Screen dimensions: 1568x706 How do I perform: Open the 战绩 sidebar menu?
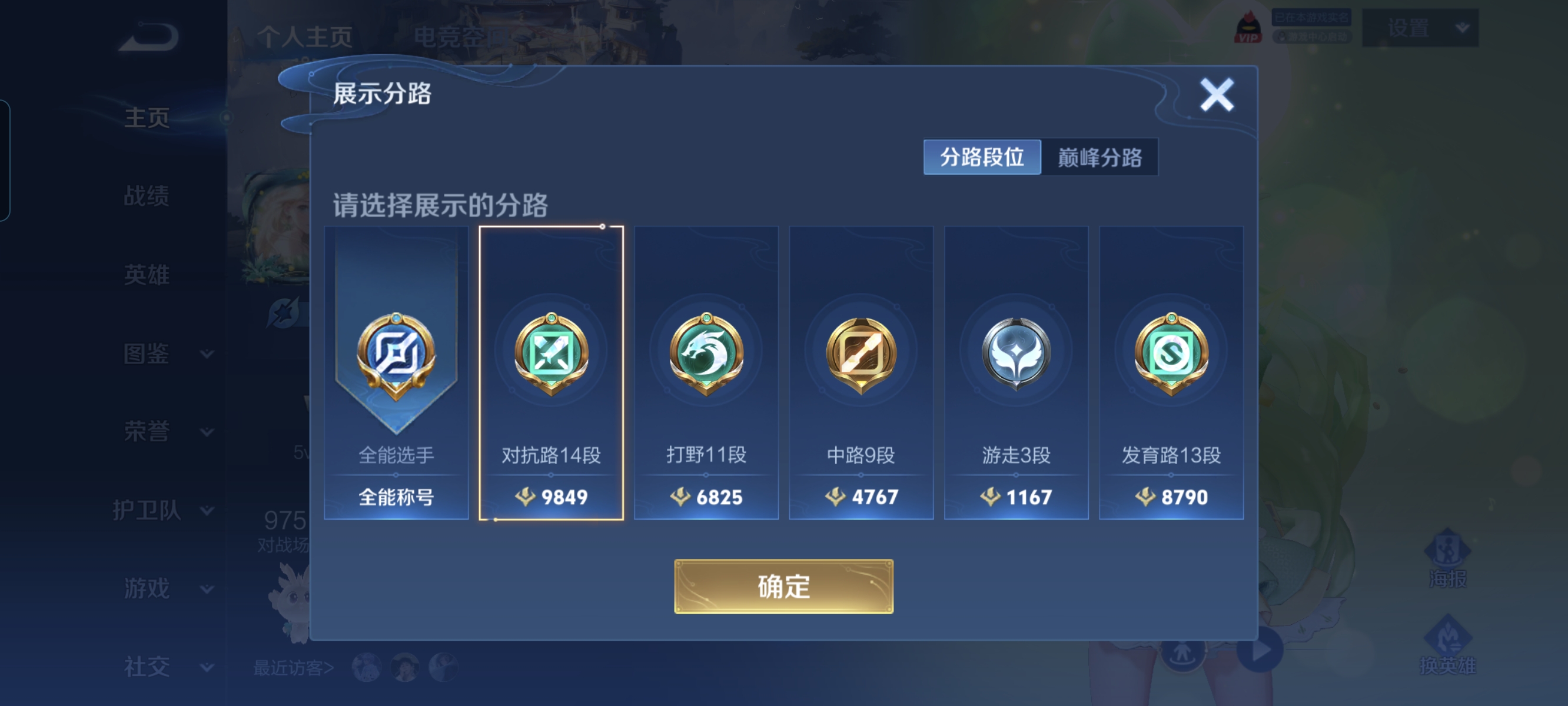coord(146,196)
